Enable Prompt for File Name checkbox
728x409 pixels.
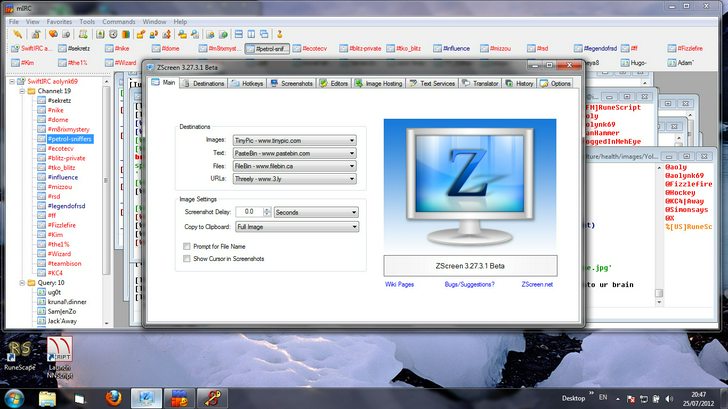point(187,247)
